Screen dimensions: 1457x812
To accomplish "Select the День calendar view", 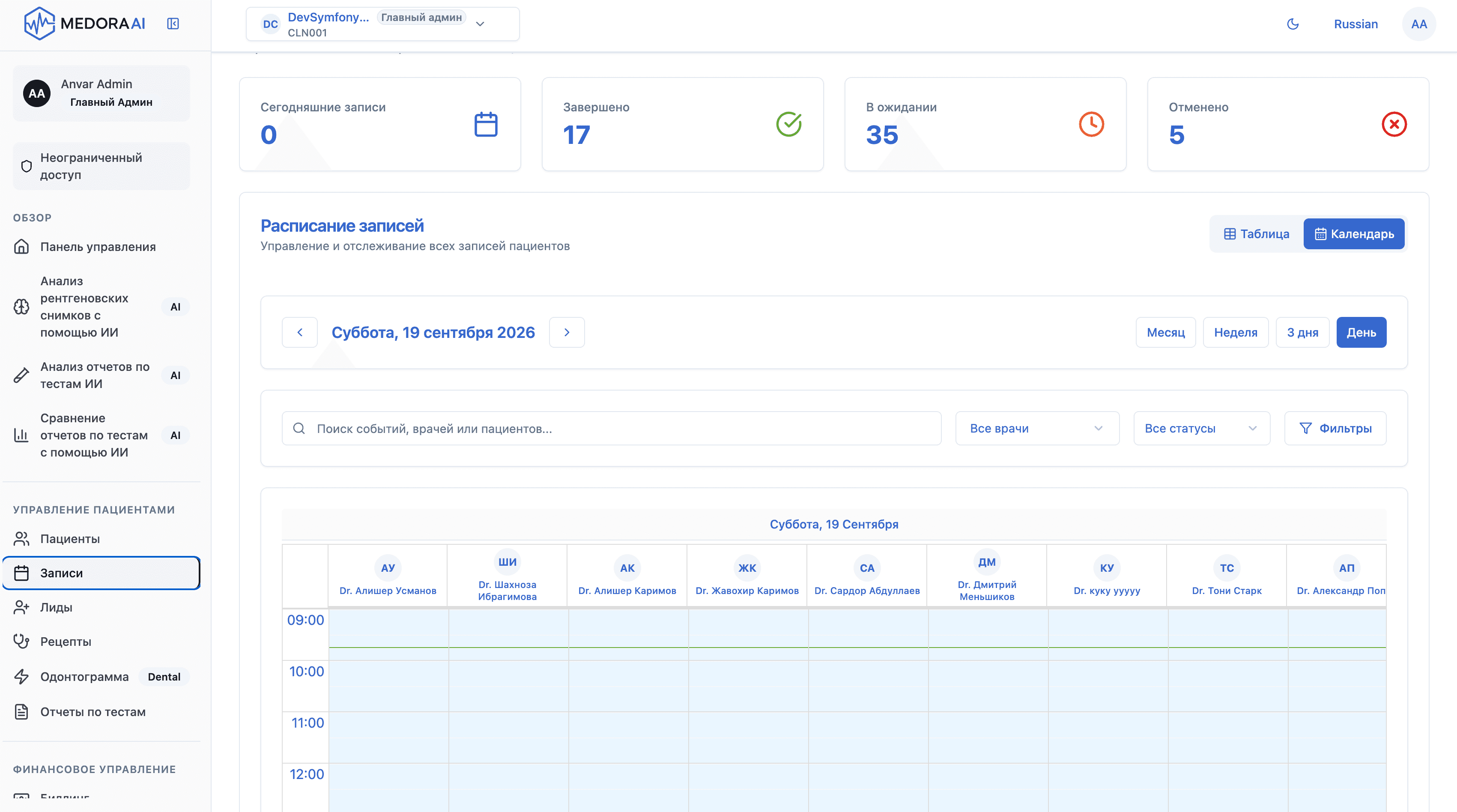I will point(1361,332).
